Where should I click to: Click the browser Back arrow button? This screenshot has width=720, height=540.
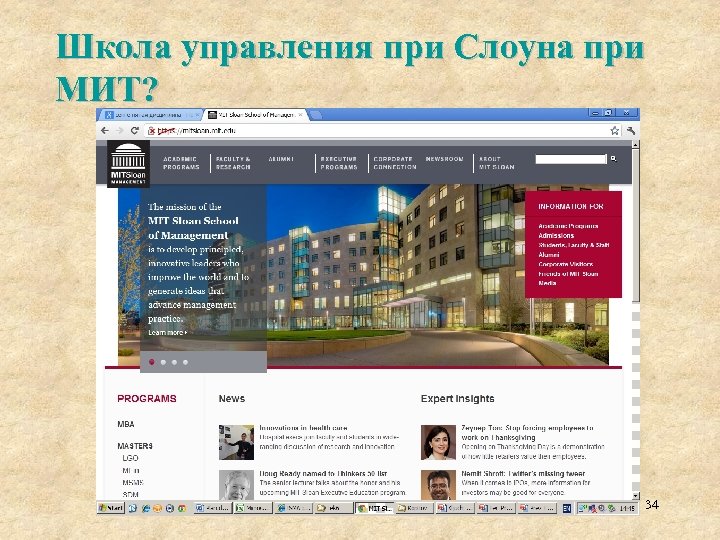tap(105, 131)
